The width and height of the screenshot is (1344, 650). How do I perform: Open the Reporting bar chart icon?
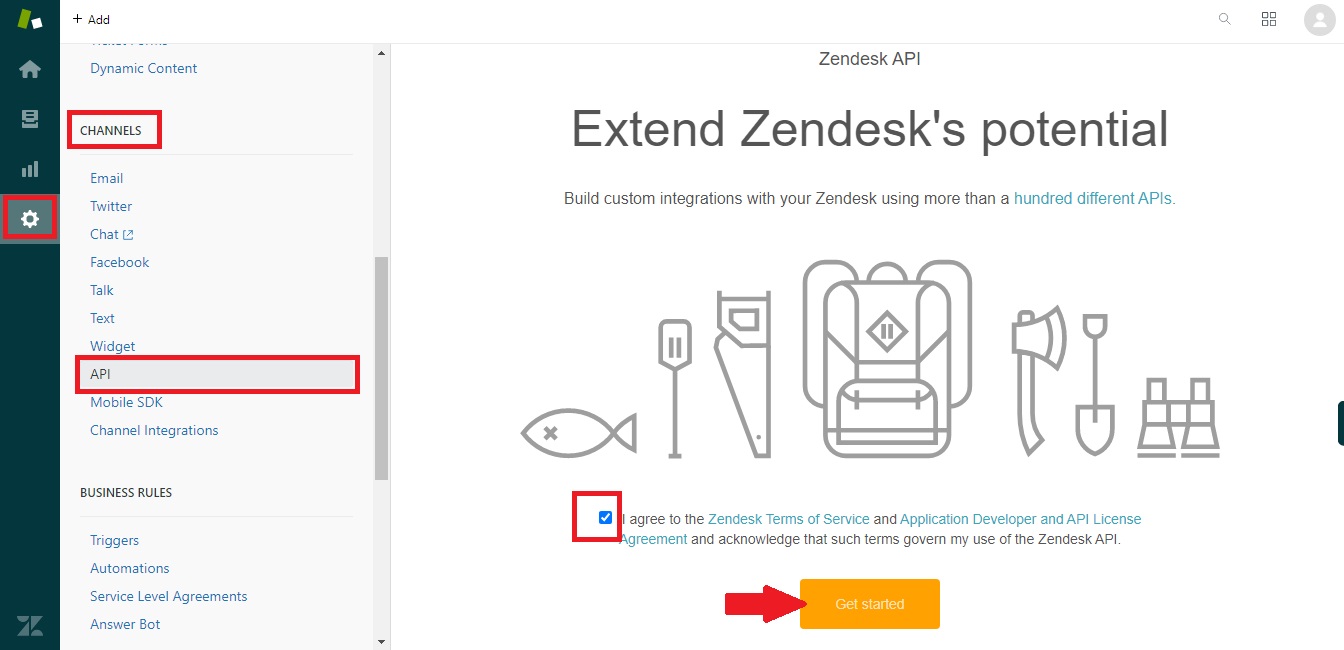pos(30,169)
